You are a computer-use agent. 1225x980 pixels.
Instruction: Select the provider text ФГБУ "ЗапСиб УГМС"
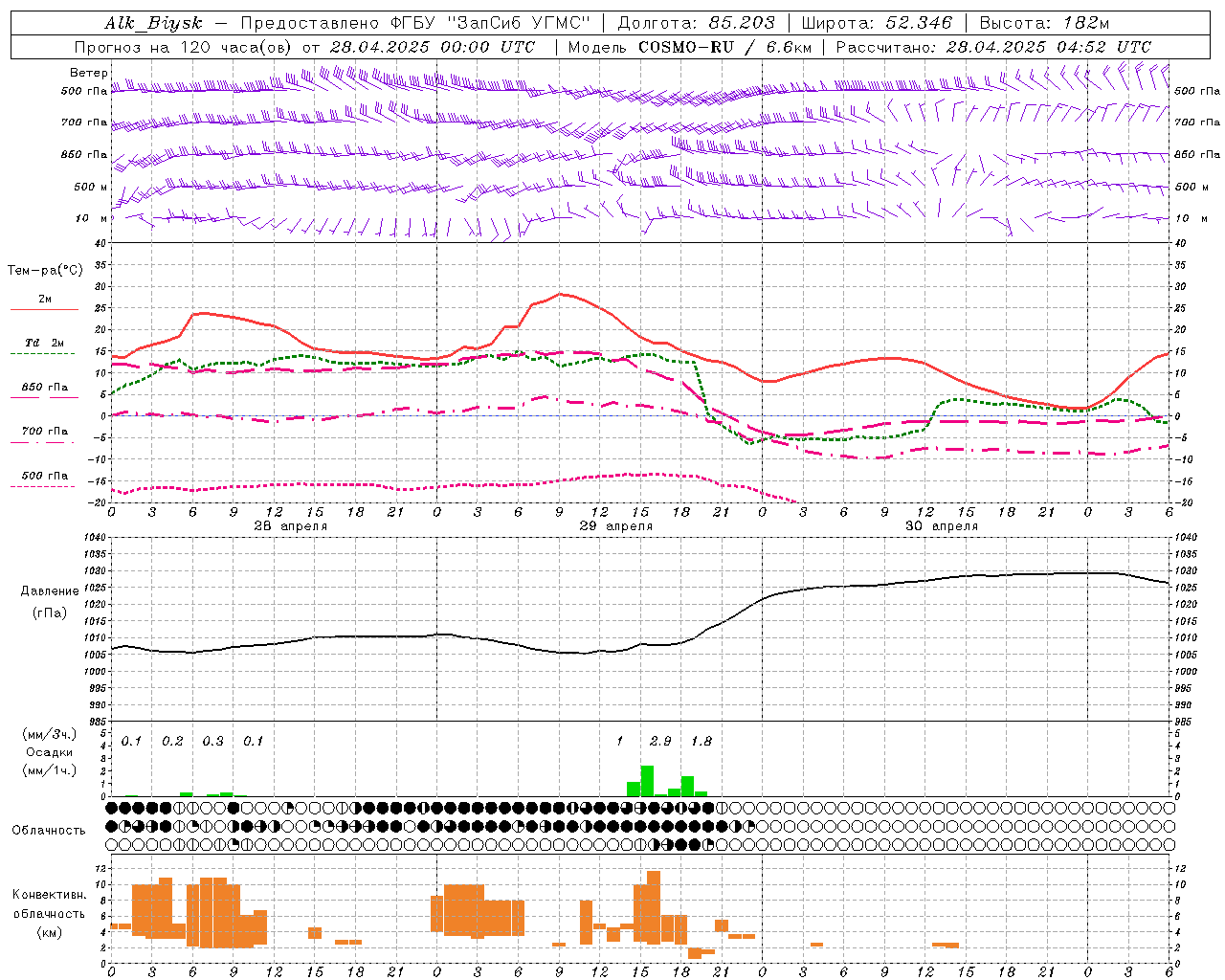(x=489, y=23)
